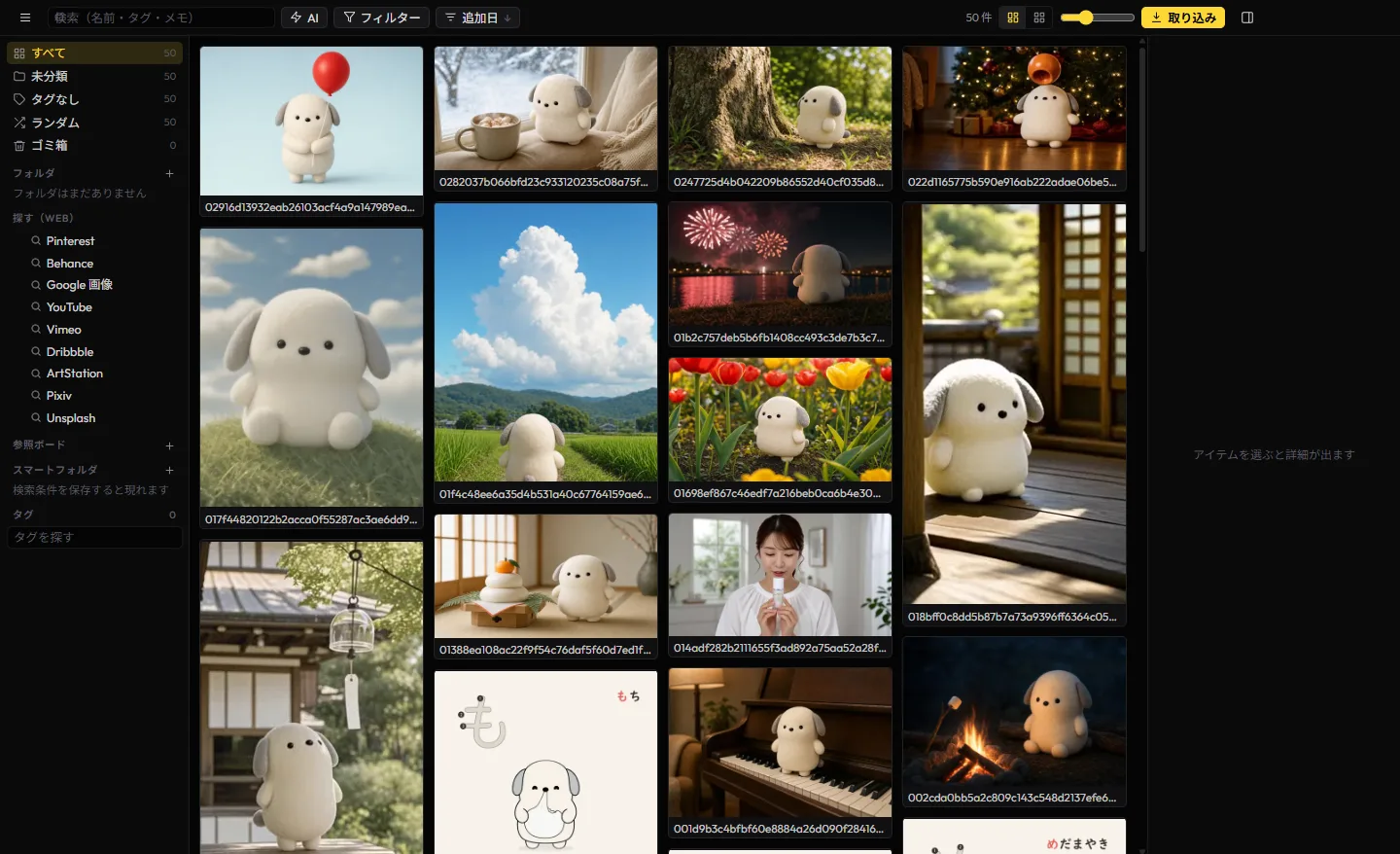The image size is (1400, 854).
Task: Select the もち line drawing thumbnail
Action: 545,762
